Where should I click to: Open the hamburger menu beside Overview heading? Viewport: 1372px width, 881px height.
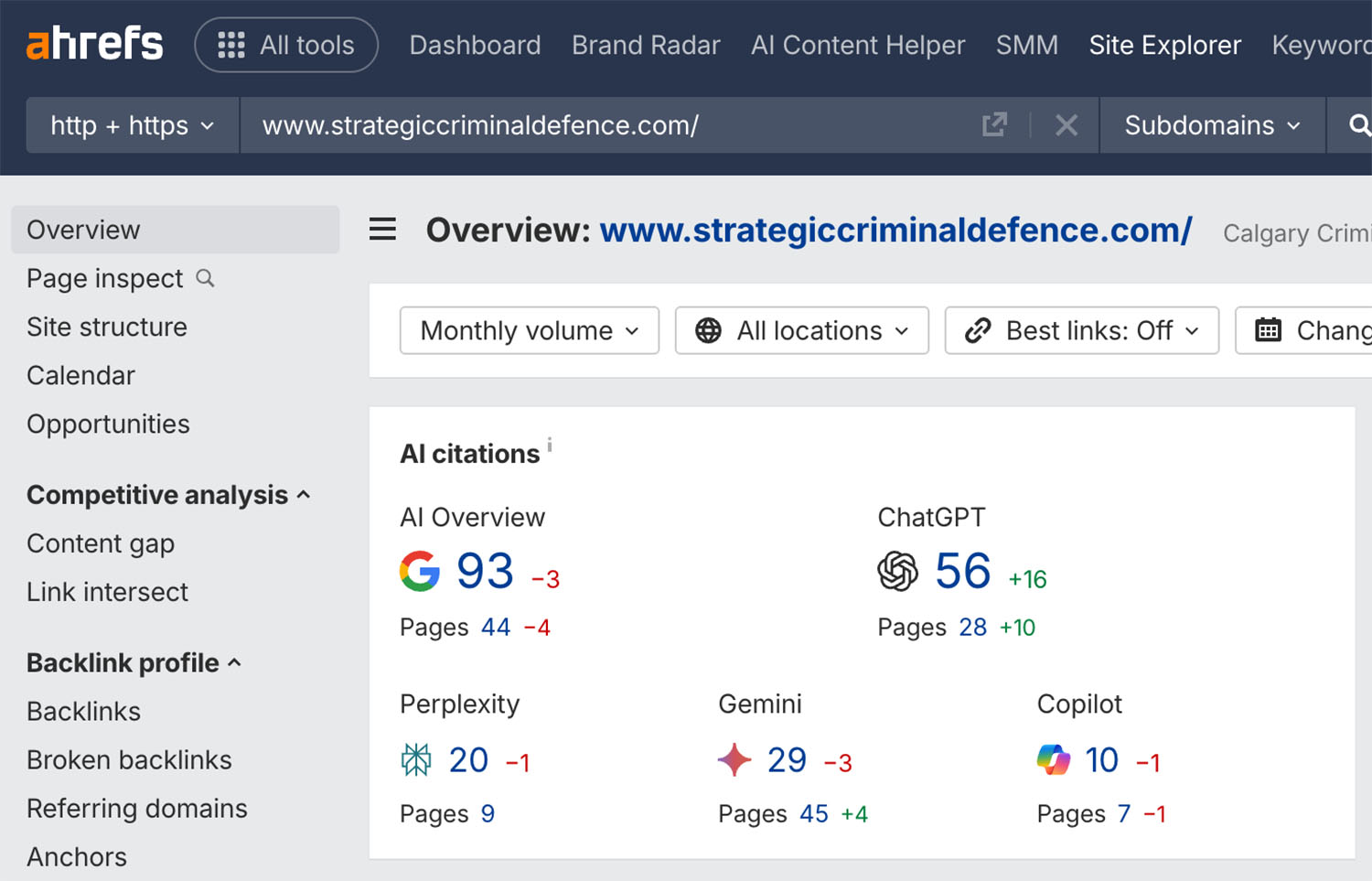coord(382,230)
